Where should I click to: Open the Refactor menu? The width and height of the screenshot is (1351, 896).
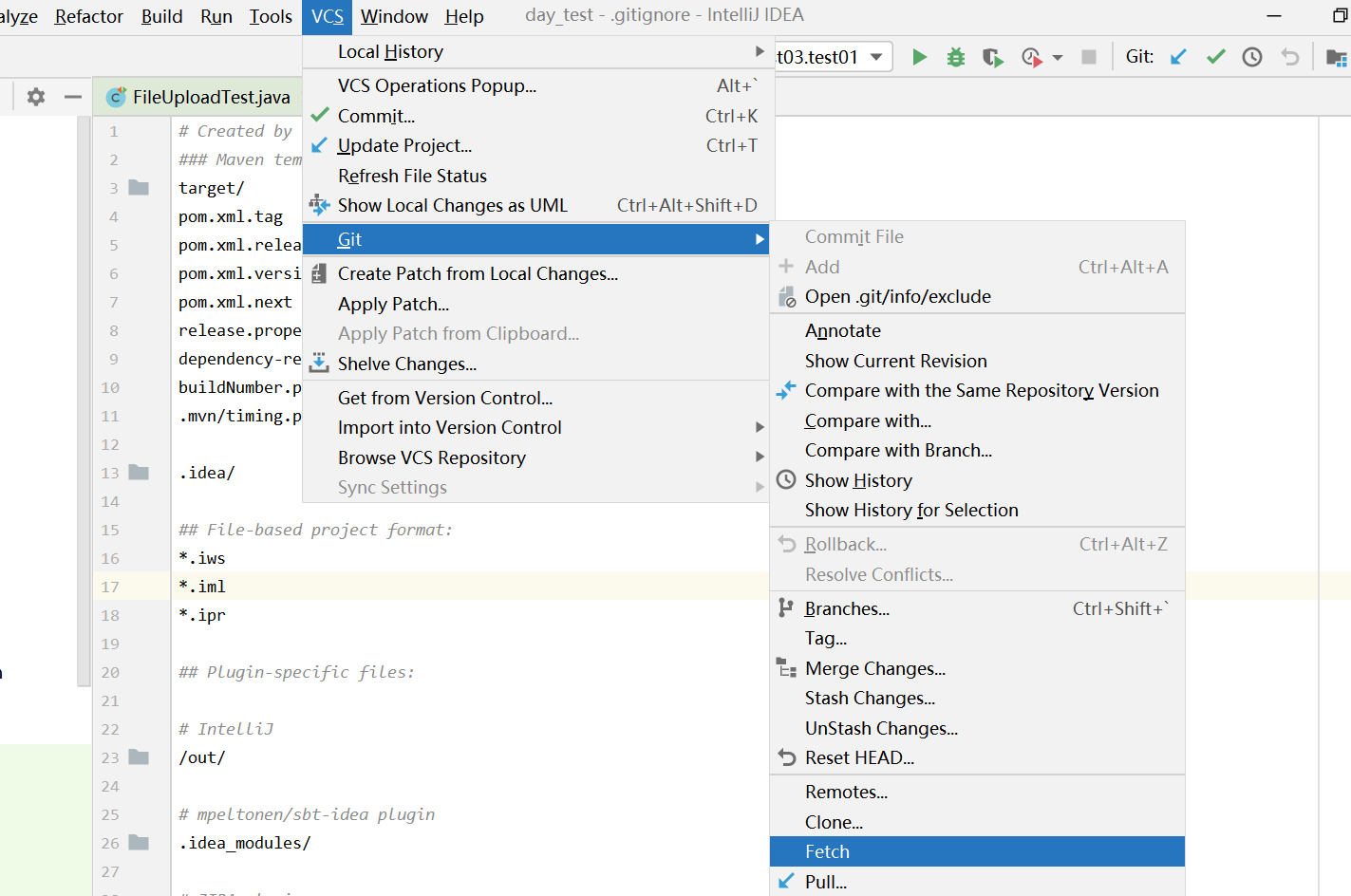click(89, 16)
